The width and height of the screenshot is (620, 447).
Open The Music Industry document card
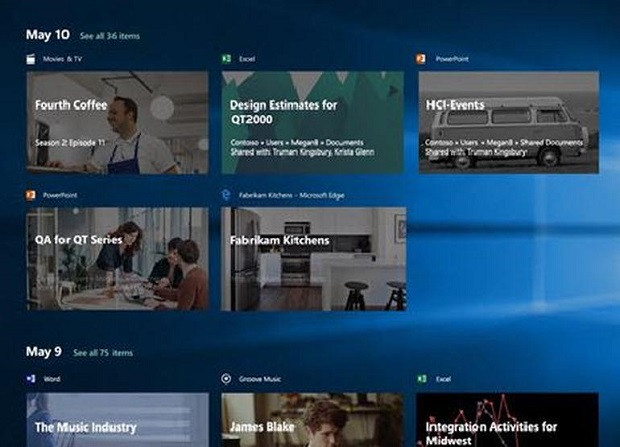tap(117, 420)
